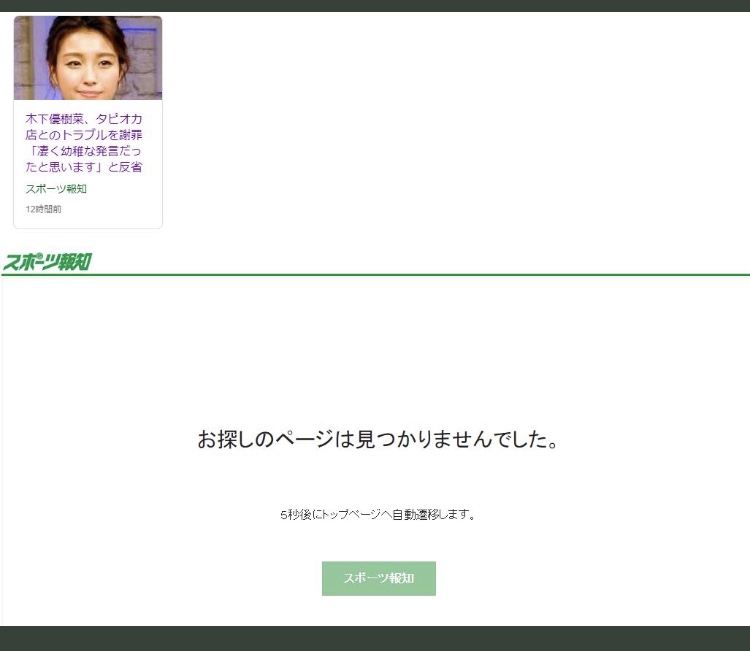Click the 12時間前 timestamp in card
Screen dimensions: 750x651
pos(43,209)
